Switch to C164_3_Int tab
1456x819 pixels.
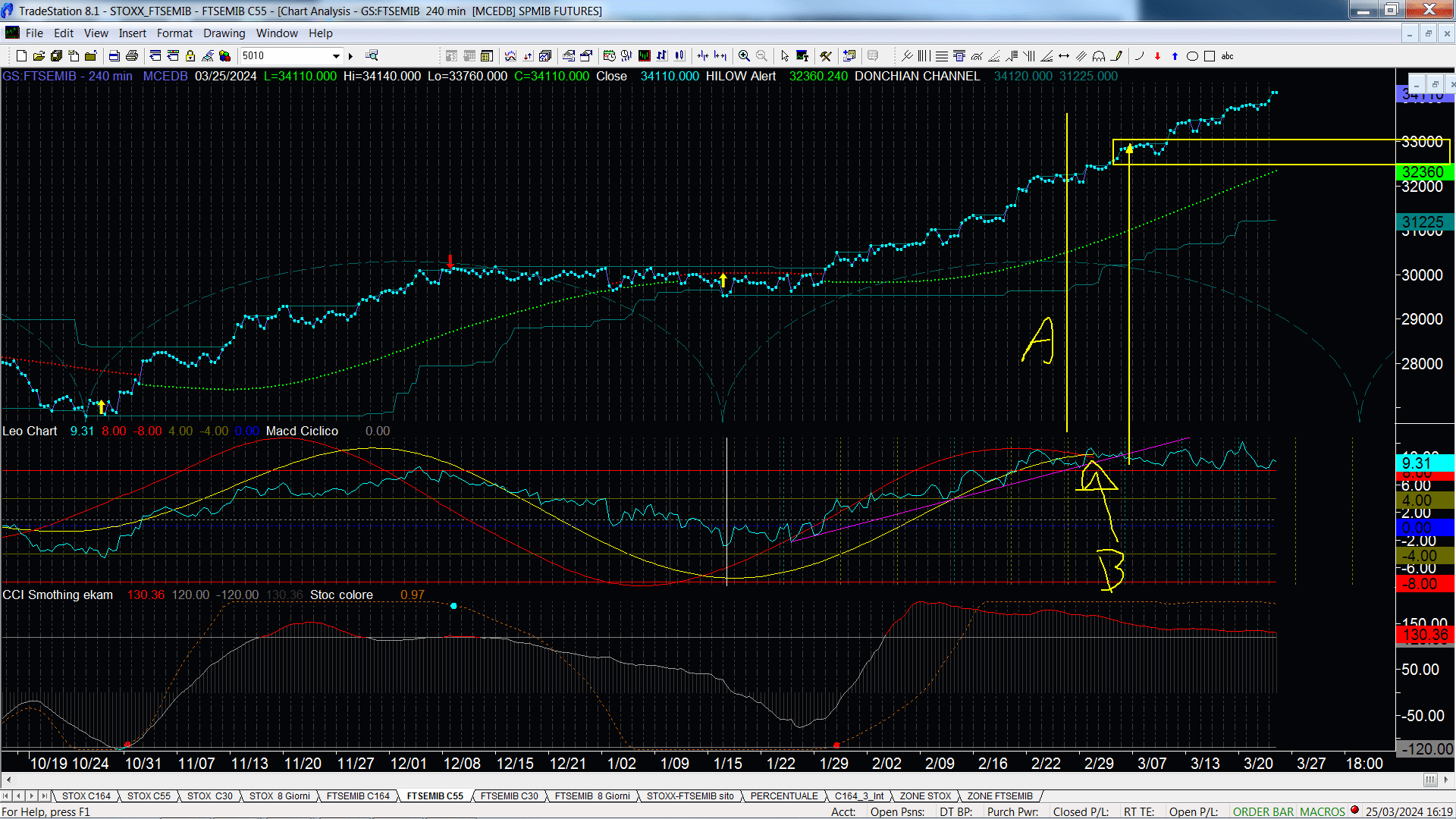[859, 796]
